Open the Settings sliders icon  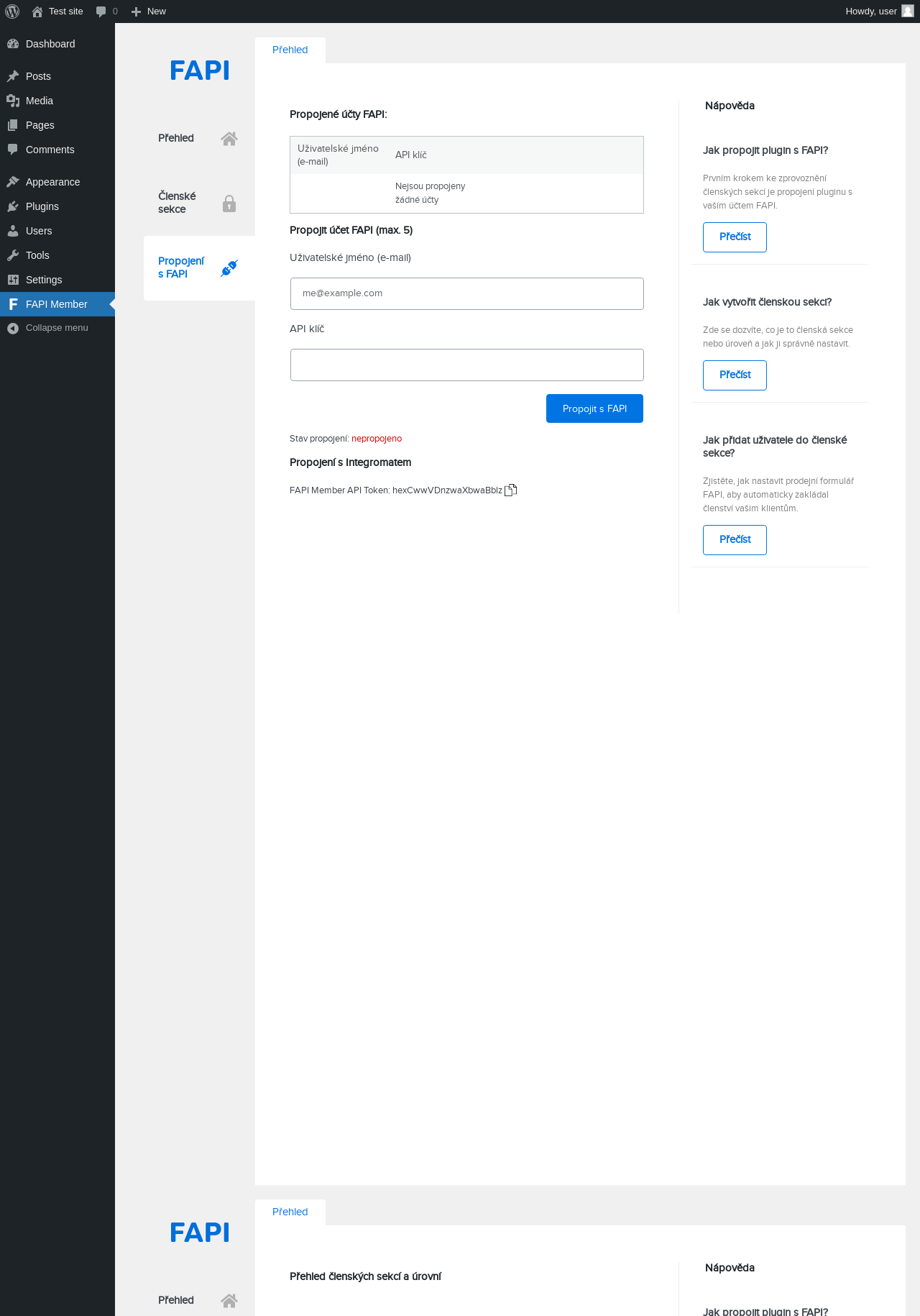(13, 280)
